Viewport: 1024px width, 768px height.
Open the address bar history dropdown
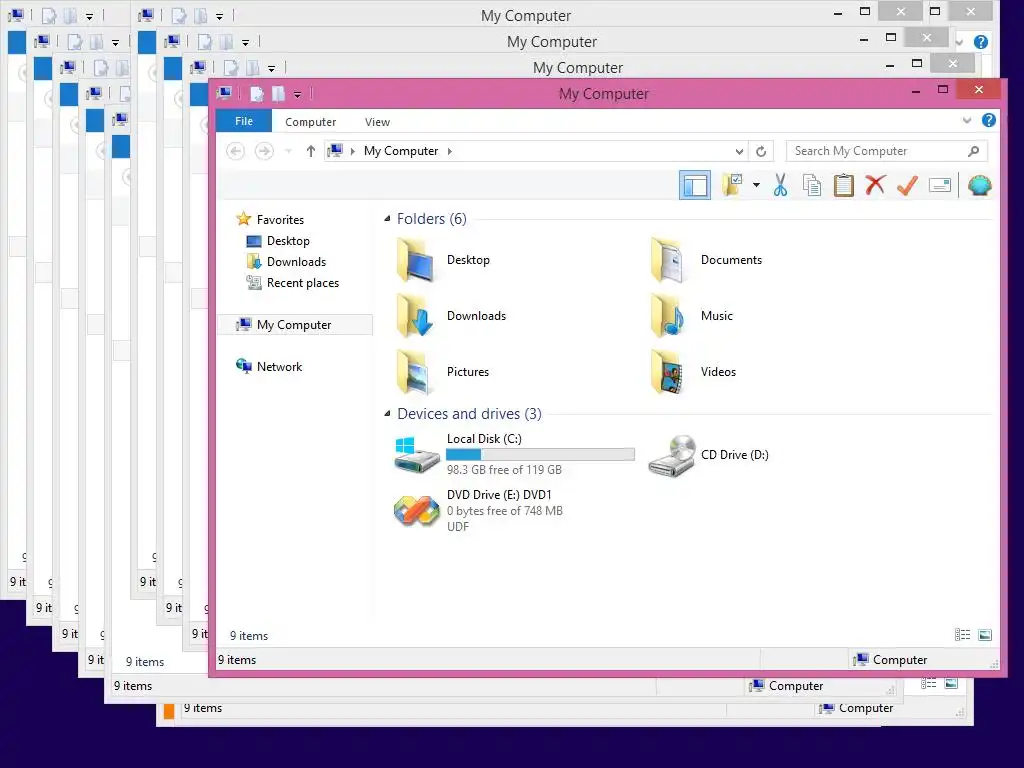739,152
